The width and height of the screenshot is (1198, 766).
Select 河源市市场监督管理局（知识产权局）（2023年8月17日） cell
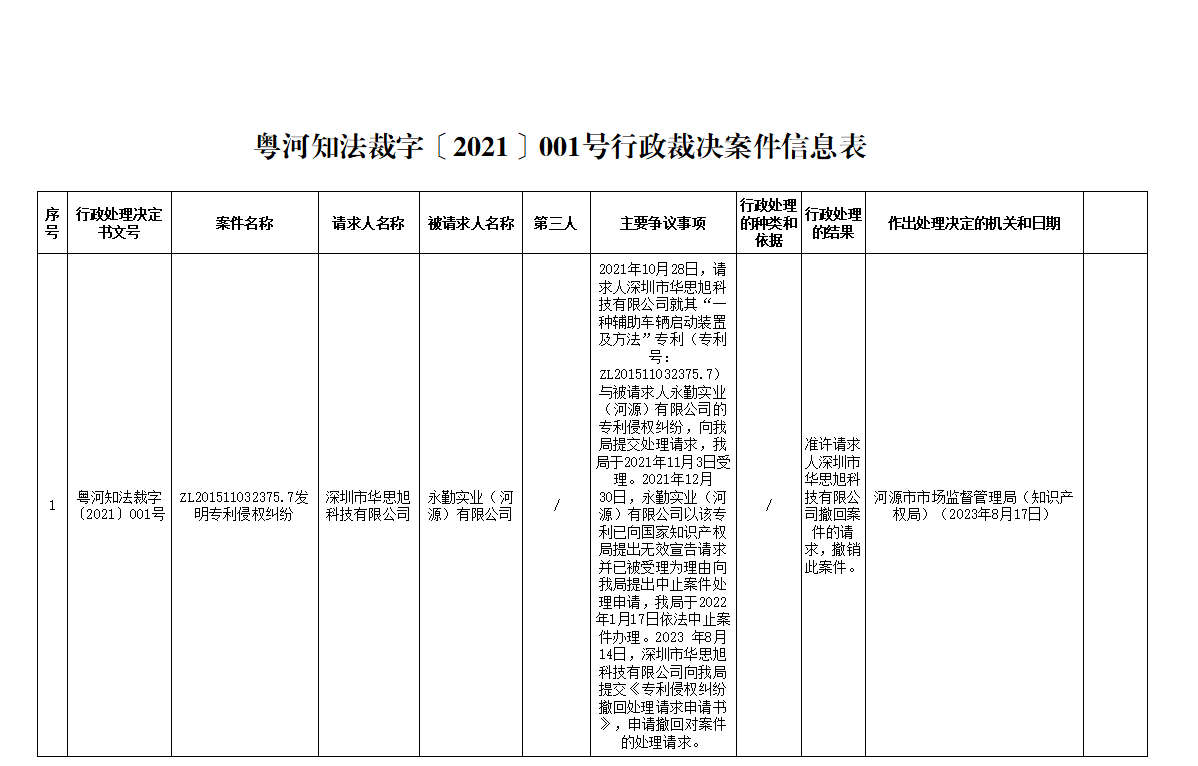click(x=974, y=506)
